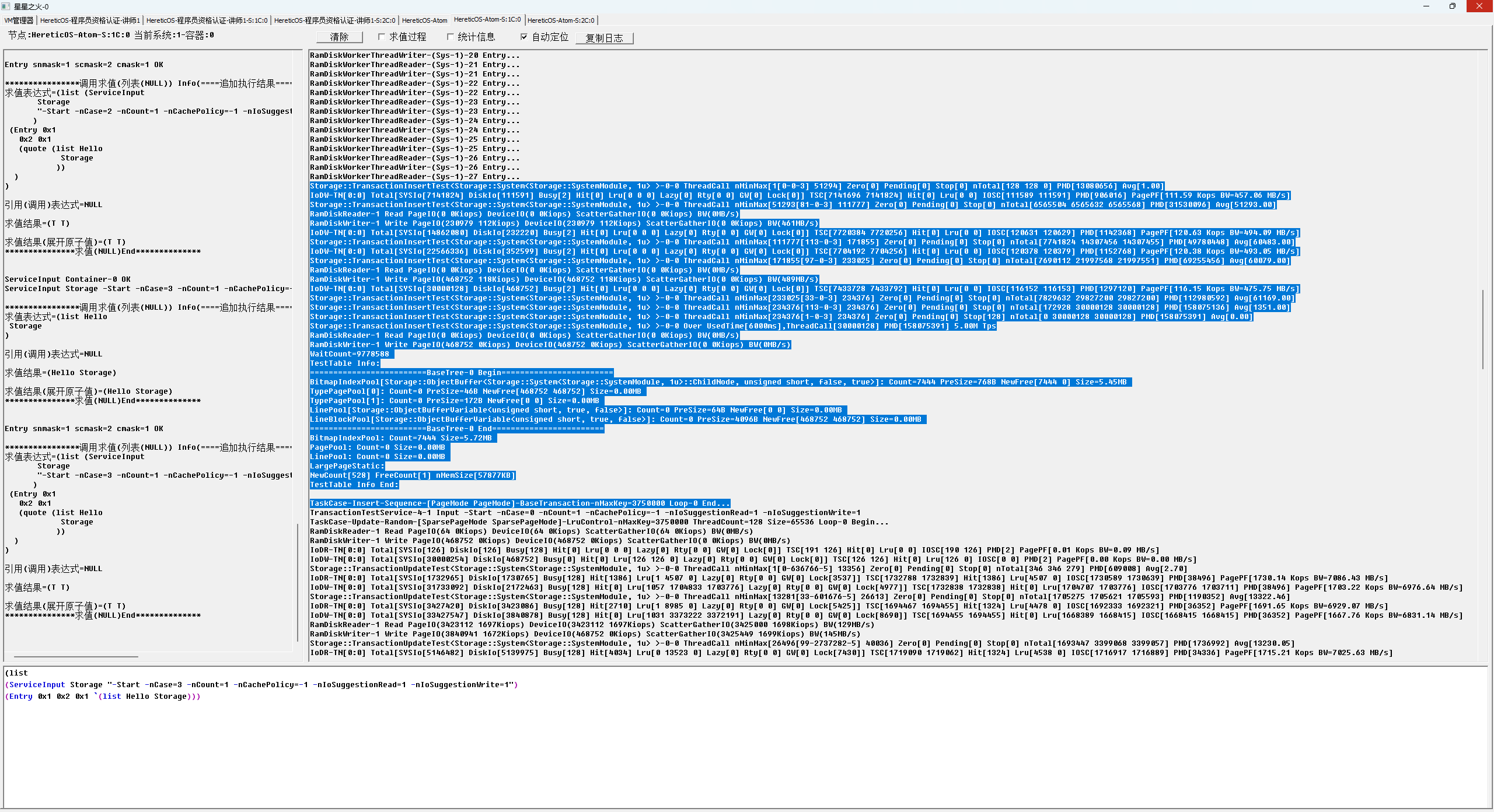The width and height of the screenshot is (1494, 812).
Task: Click the 复制日志 copy log button
Action: 604,38
